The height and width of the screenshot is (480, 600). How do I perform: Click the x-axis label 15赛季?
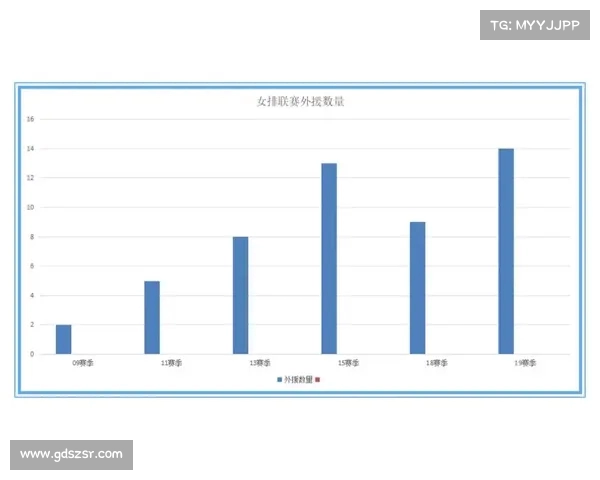point(348,363)
